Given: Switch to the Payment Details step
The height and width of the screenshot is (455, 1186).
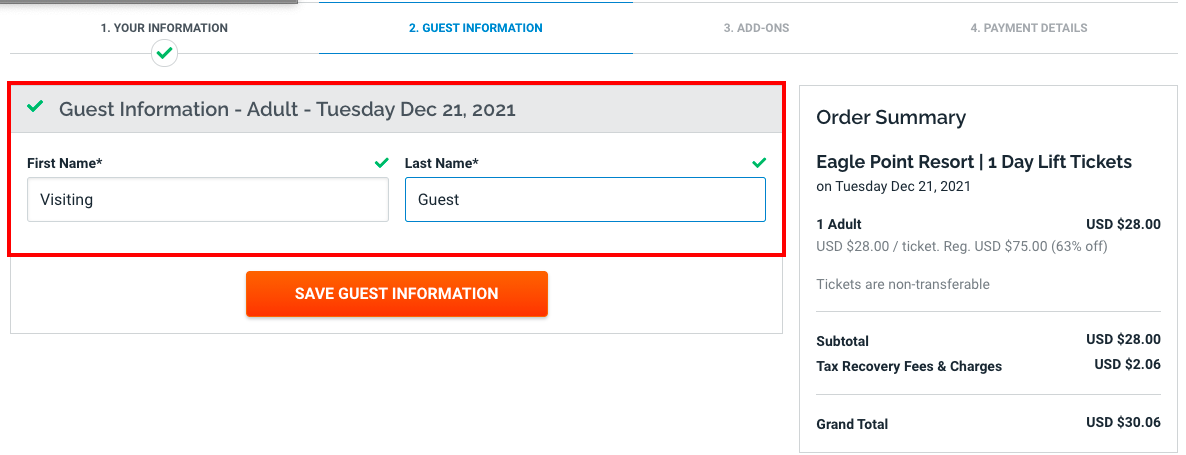Looking at the screenshot, I should [1028, 28].
